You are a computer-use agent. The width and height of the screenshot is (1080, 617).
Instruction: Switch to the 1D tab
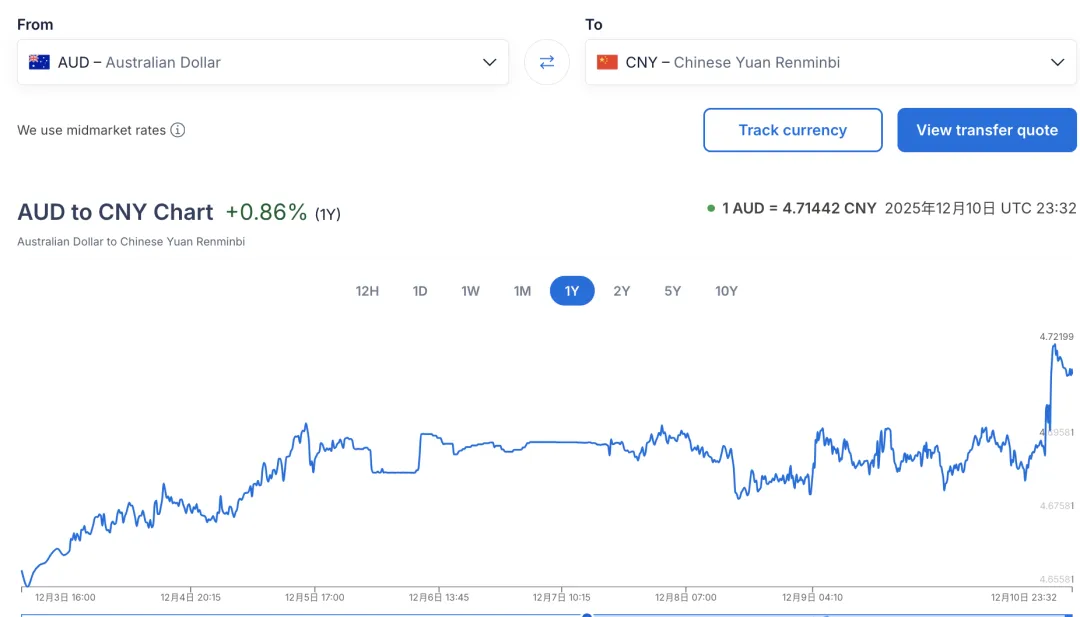click(x=420, y=291)
